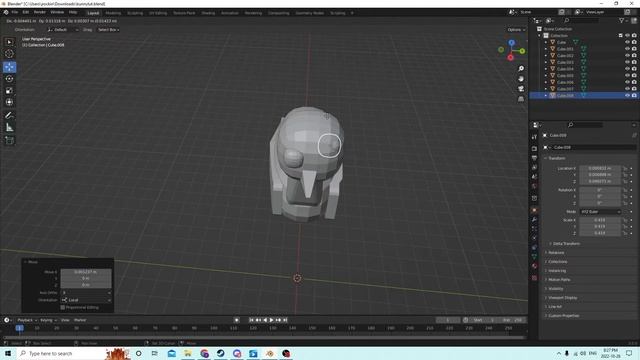The width and height of the screenshot is (640, 360).
Task: Disable Cube.007 in renders via camera icon
Action: pos(634,89)
